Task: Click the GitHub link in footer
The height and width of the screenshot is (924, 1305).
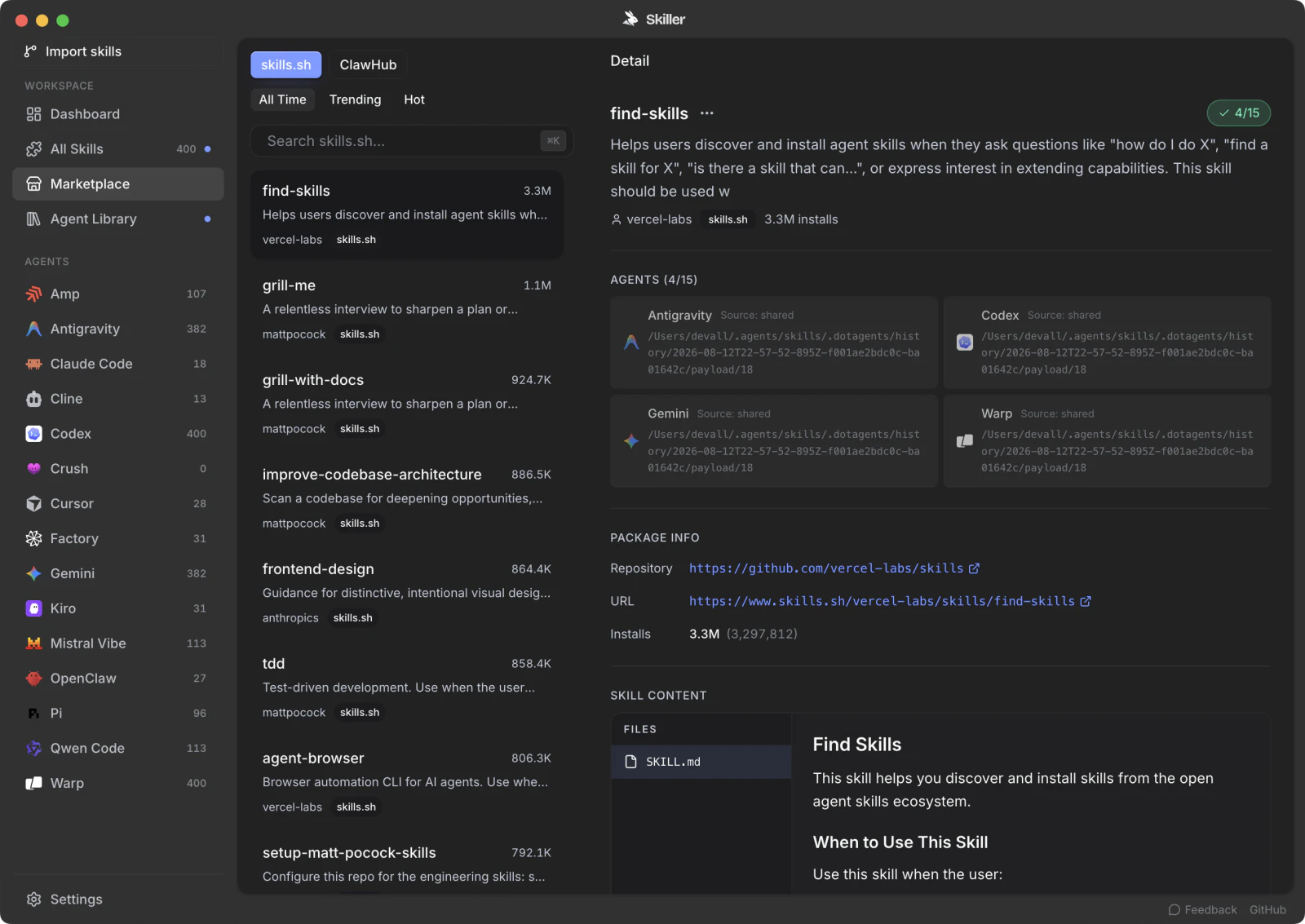Action: [x=1267, y=910]
